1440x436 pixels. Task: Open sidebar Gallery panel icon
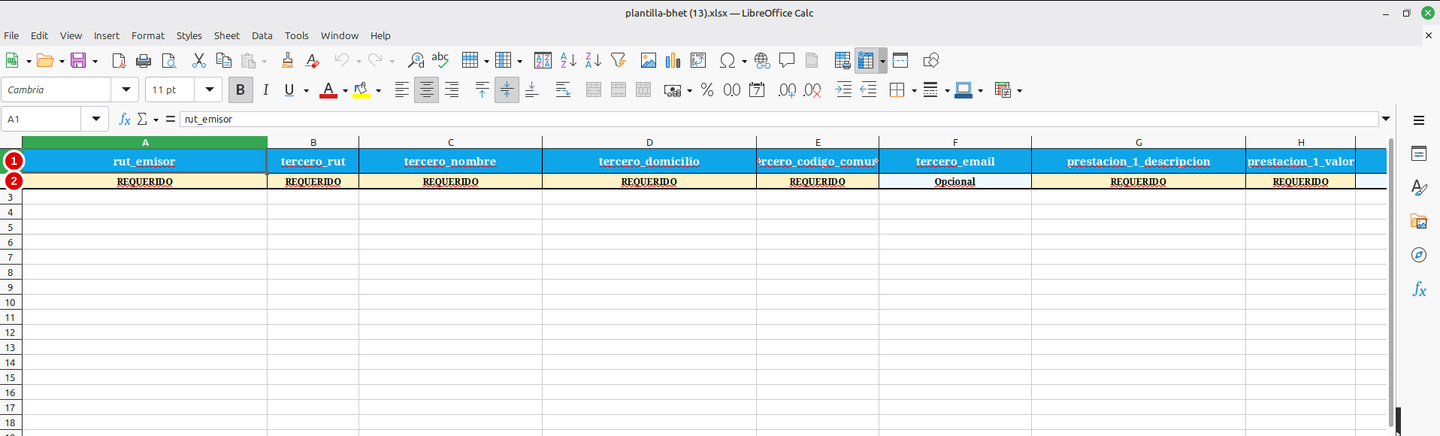pyautogui.click(x=1418, y=221)
